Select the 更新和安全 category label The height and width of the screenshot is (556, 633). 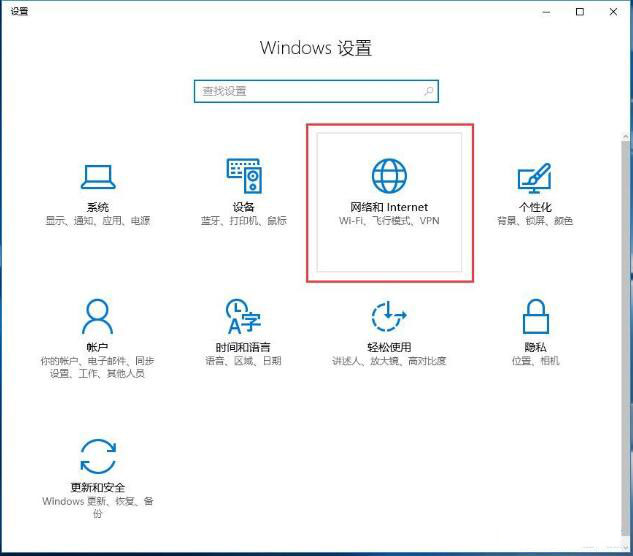click(x=98, y=487)
